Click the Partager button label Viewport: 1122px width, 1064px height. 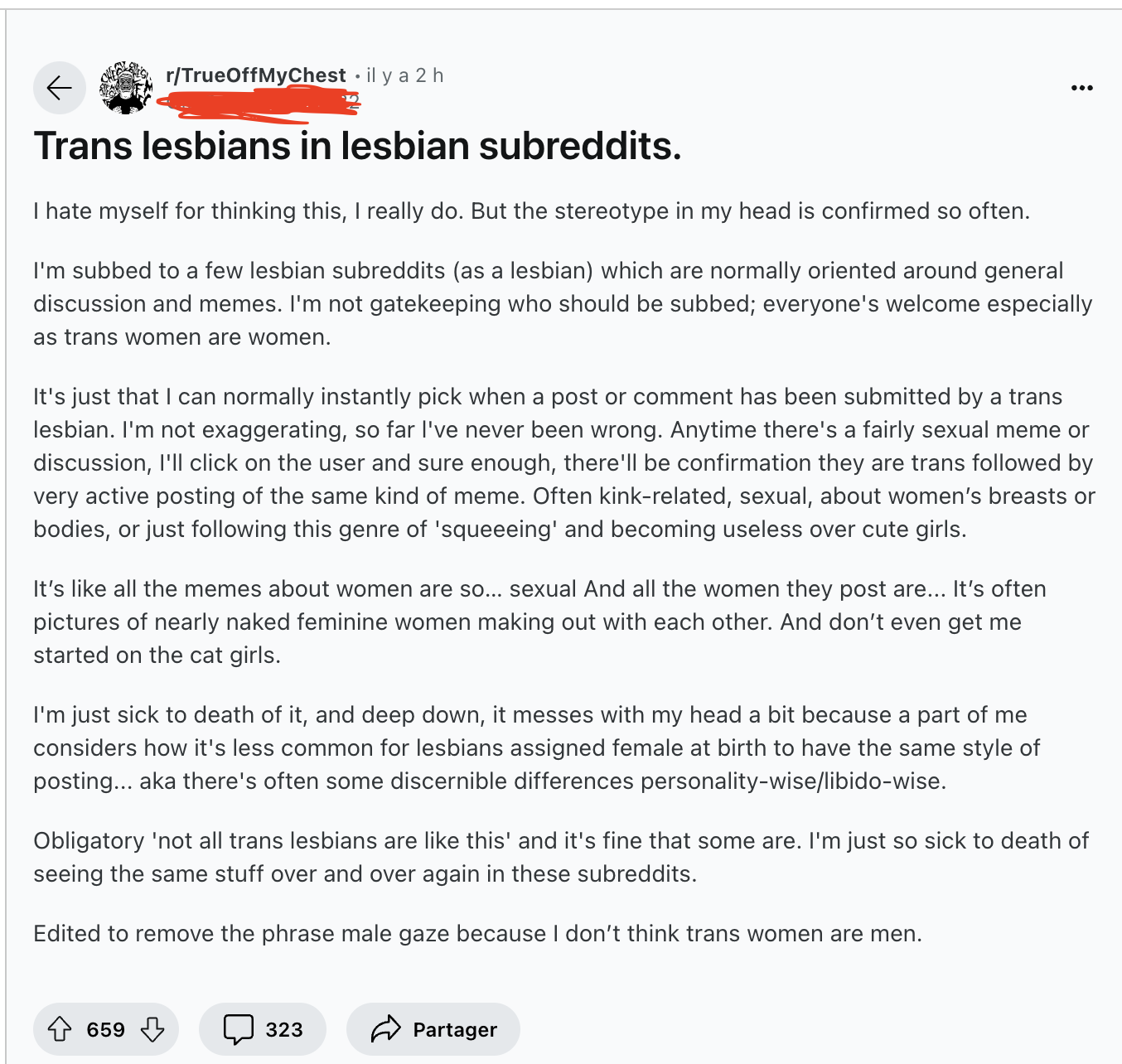pos(455,1029)
